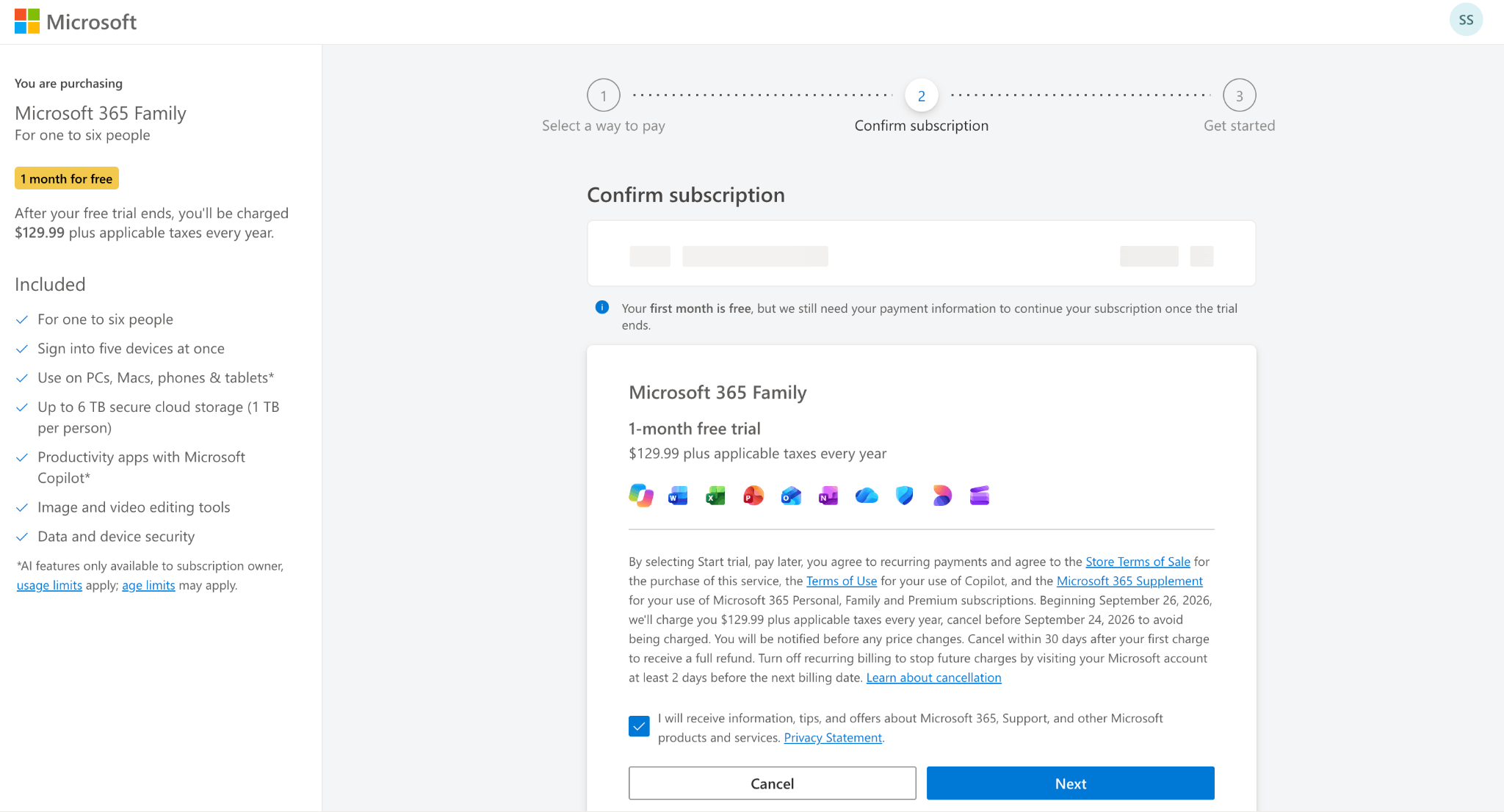Click the "1-month free trial" text
This screenshot has width=1504, height=812.
point(695,429)
